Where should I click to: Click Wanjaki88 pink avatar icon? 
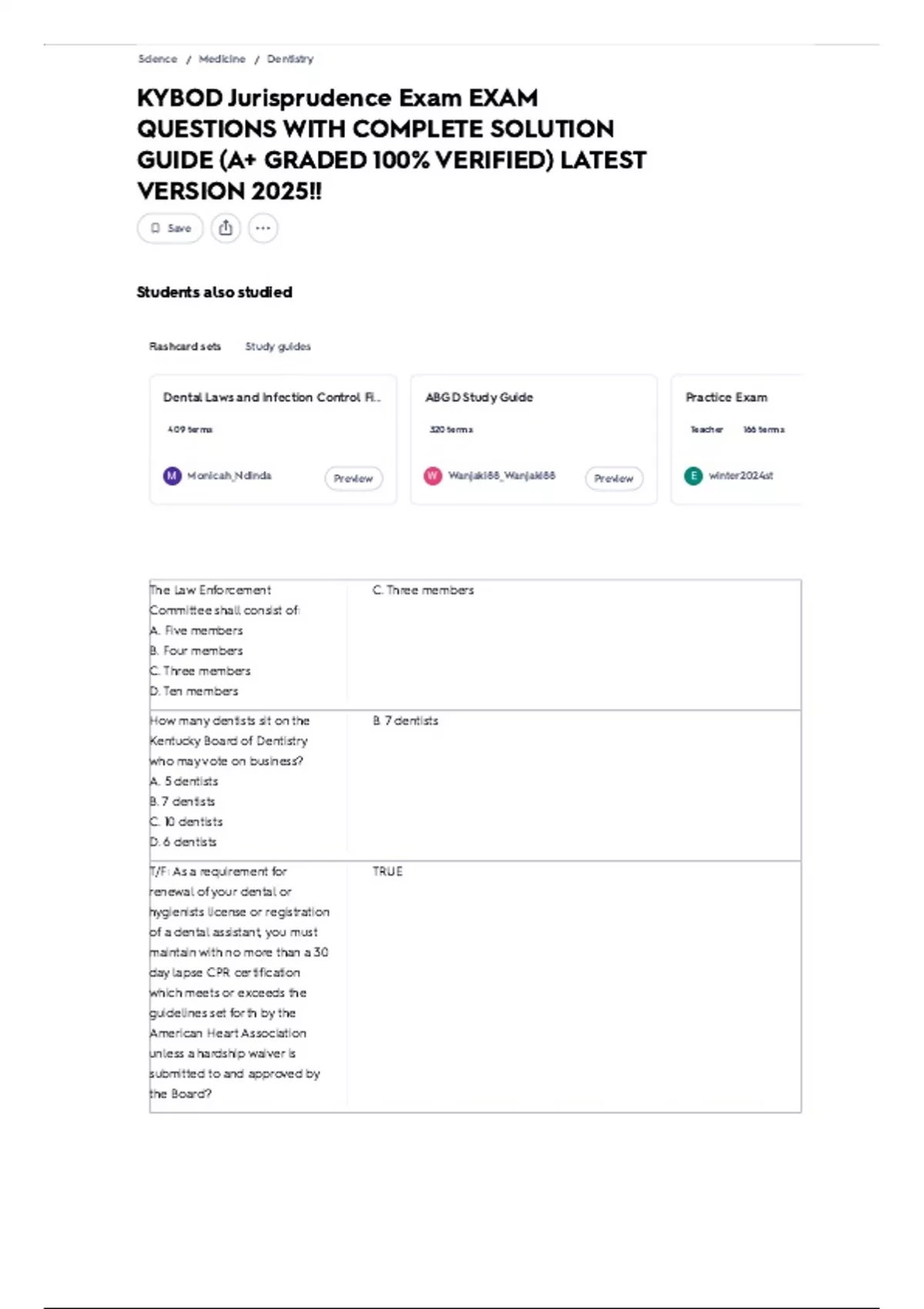[433, 476]
